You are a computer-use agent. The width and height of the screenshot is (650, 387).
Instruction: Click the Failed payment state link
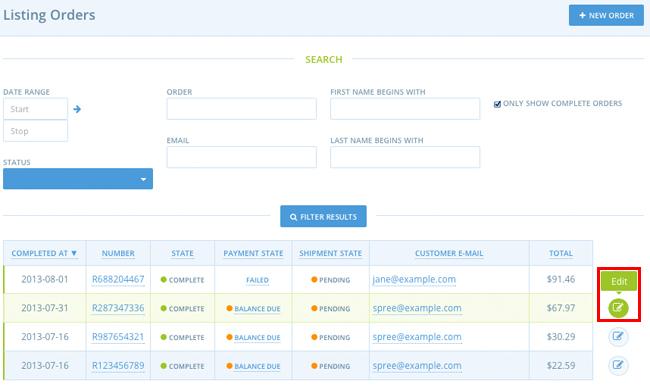click(x=257, y=280)
